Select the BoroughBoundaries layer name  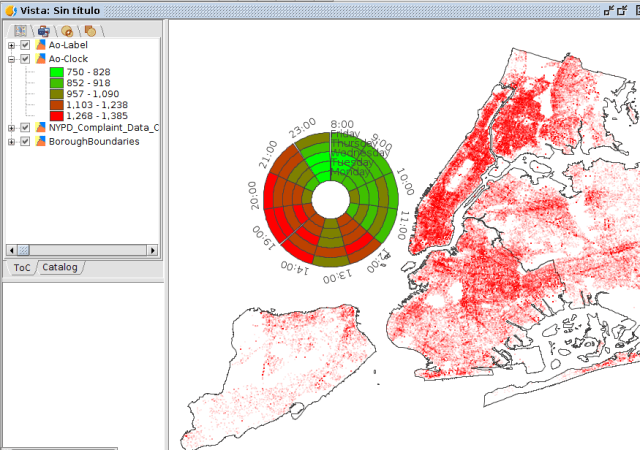93,142
